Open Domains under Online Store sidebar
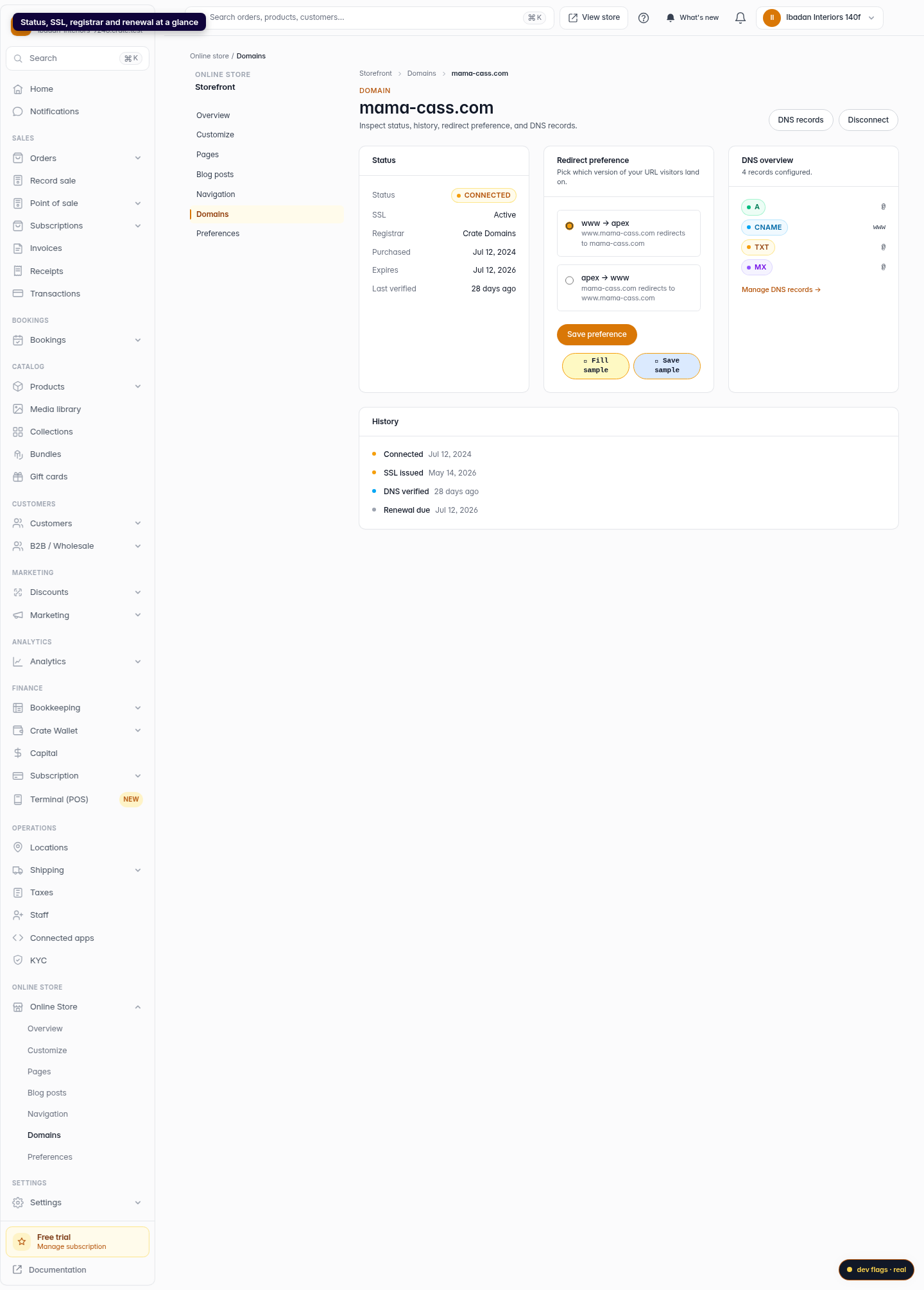The height and width of the screenshot is (1290, 924). 44,1135
